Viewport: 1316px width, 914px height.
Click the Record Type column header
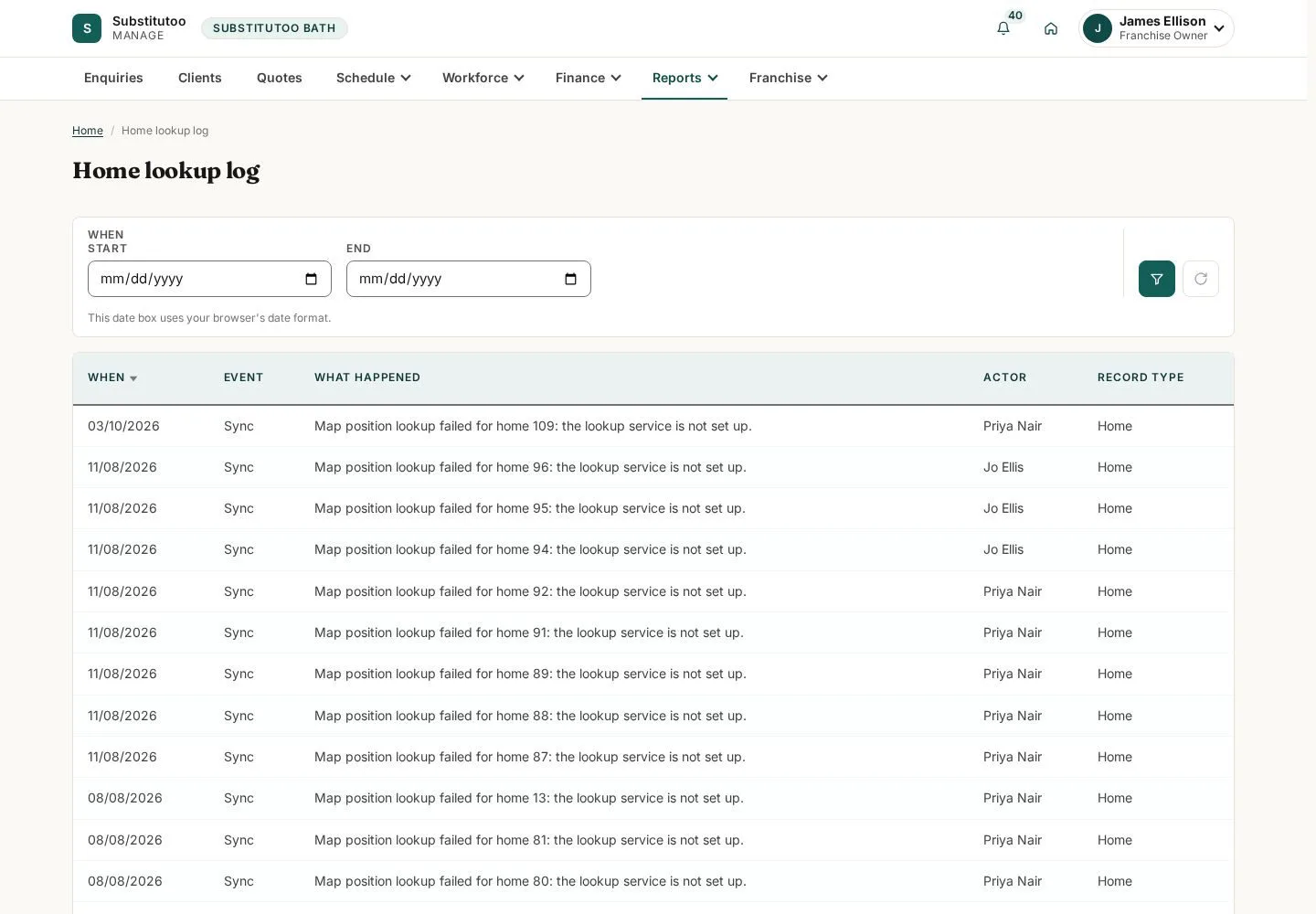[x=1141, y=377]
